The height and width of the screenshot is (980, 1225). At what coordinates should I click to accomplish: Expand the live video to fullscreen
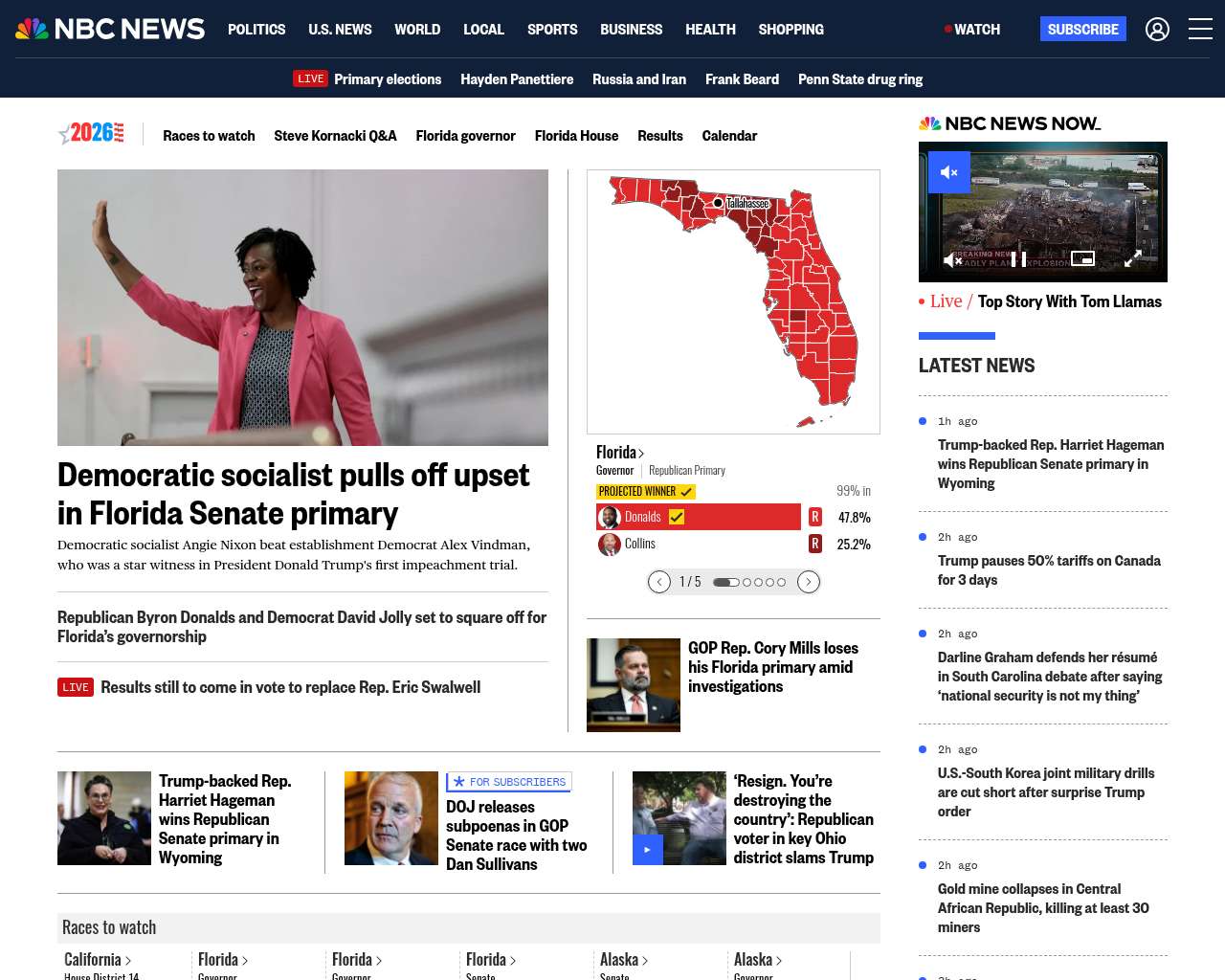[x=1132, y=258]
